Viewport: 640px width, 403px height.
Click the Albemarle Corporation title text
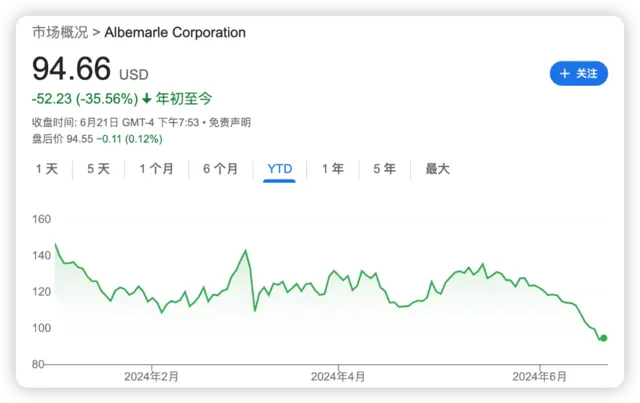coord(175,32)
